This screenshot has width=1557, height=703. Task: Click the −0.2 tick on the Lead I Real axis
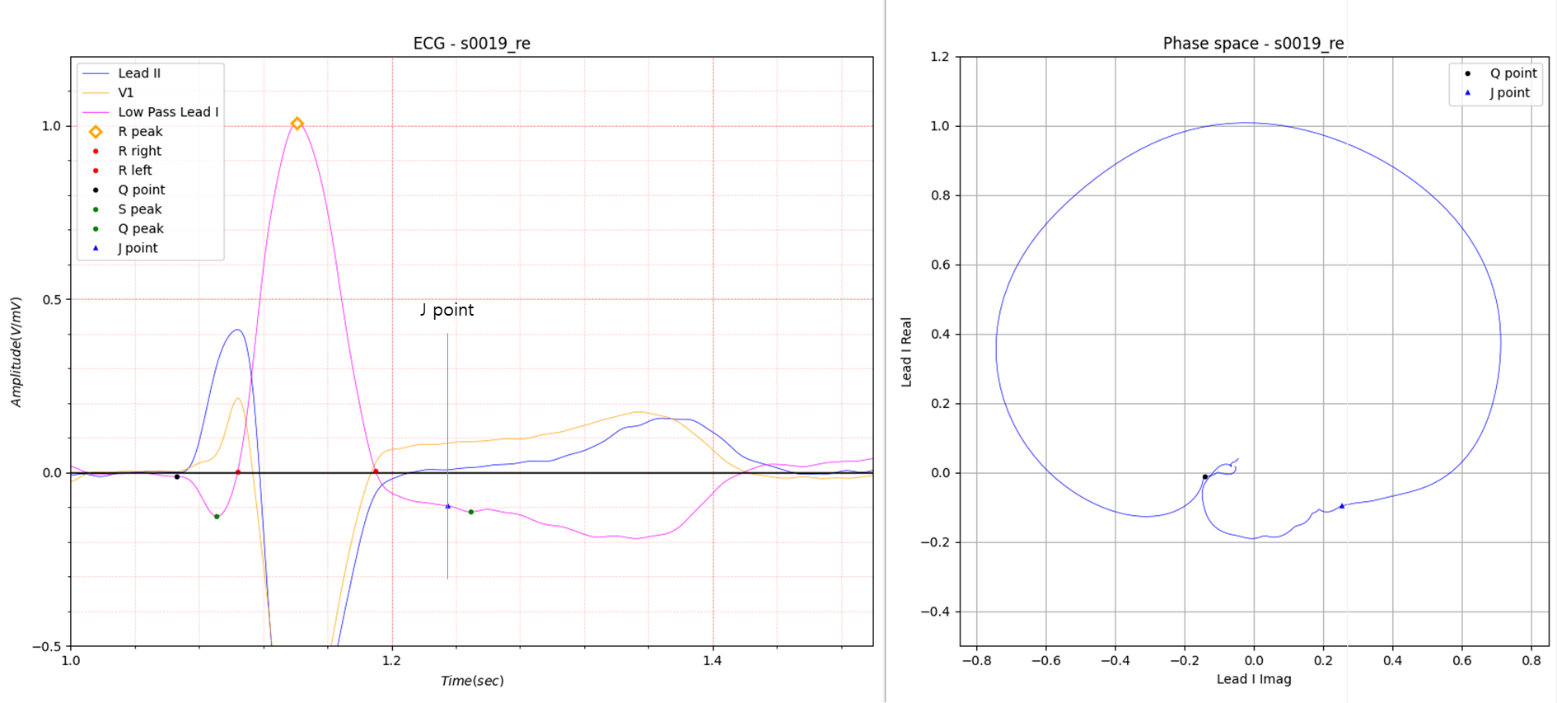click(x=935, y=542)
